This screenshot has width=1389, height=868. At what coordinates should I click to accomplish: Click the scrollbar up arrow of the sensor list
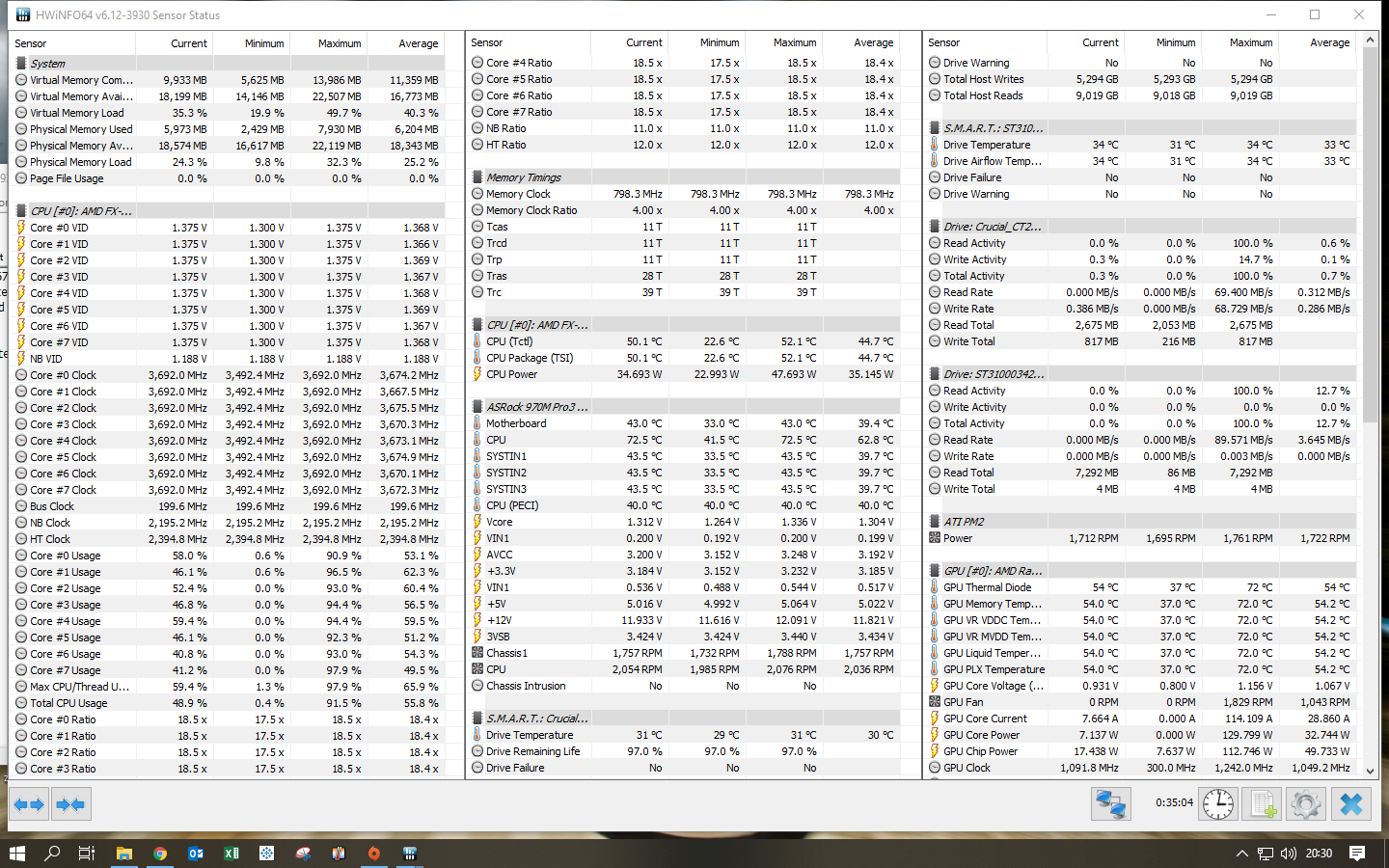1370,41
